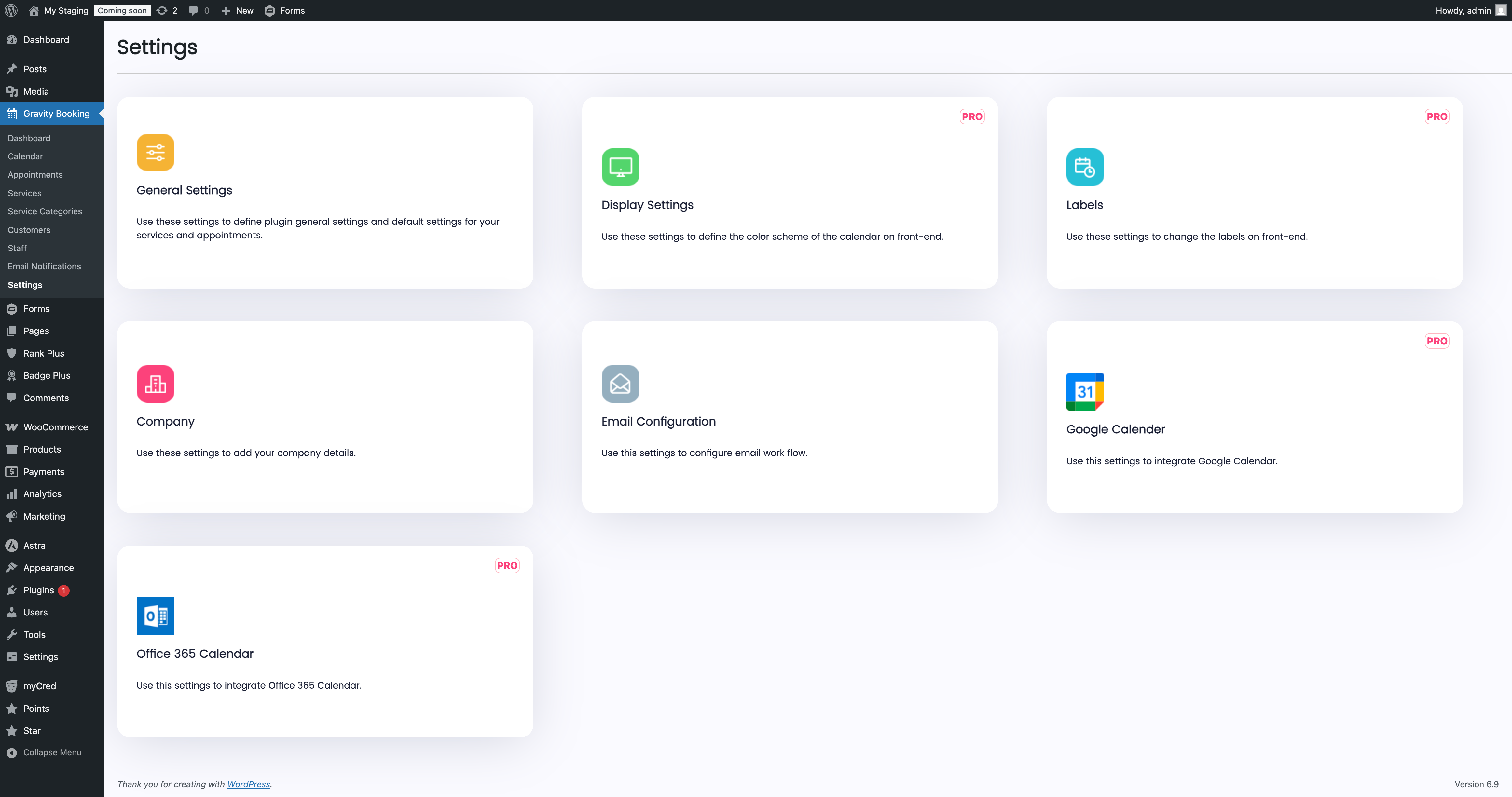Screen dimensions: 1512x797
Task: Click the Email Configuration envelope icon
Action: tap(620, 384)
